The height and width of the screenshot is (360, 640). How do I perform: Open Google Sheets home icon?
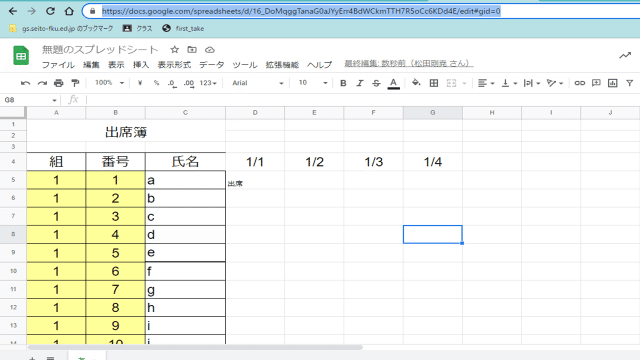click(21, 56)
